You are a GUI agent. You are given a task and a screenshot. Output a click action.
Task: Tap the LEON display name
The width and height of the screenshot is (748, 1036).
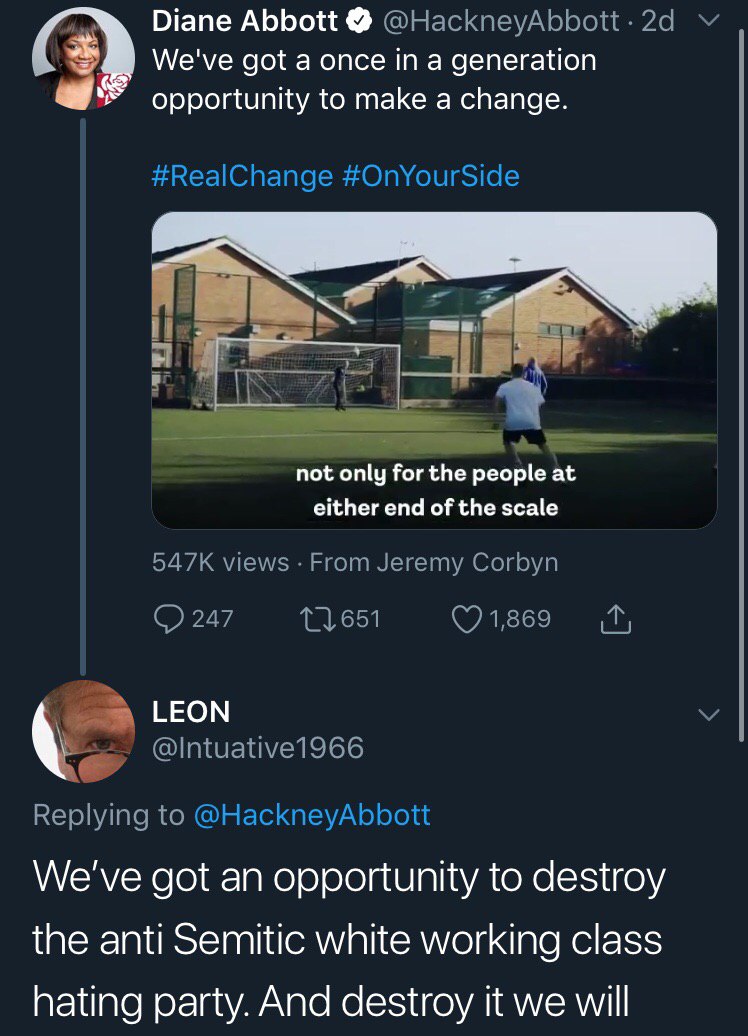pyautogui.click(x=191, y=712)
